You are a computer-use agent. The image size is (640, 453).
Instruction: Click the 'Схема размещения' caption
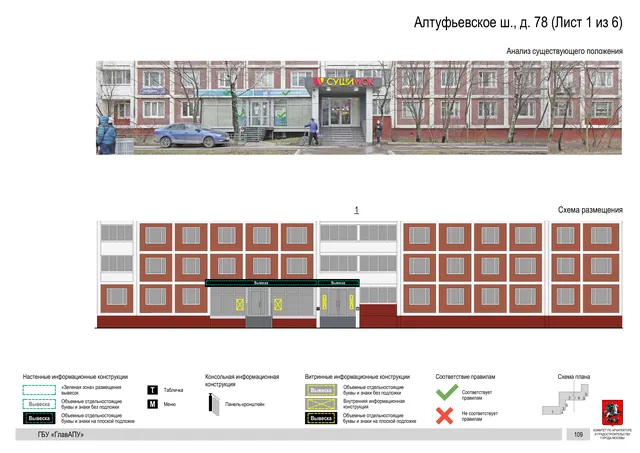pyautogui.click(x=590, y=210)
